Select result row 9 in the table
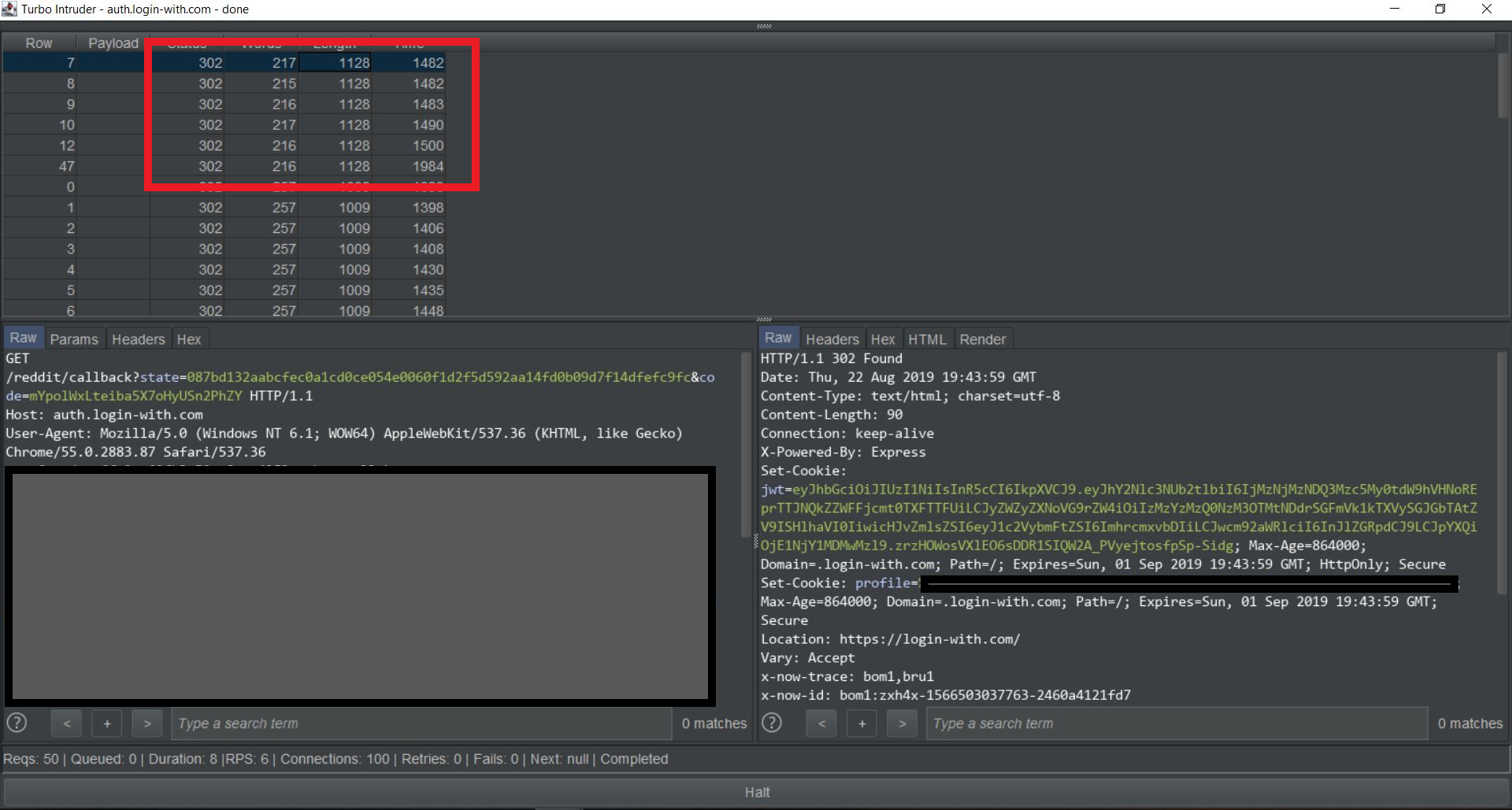Viewport: 1512px width, 810px height. pos(224,104)
